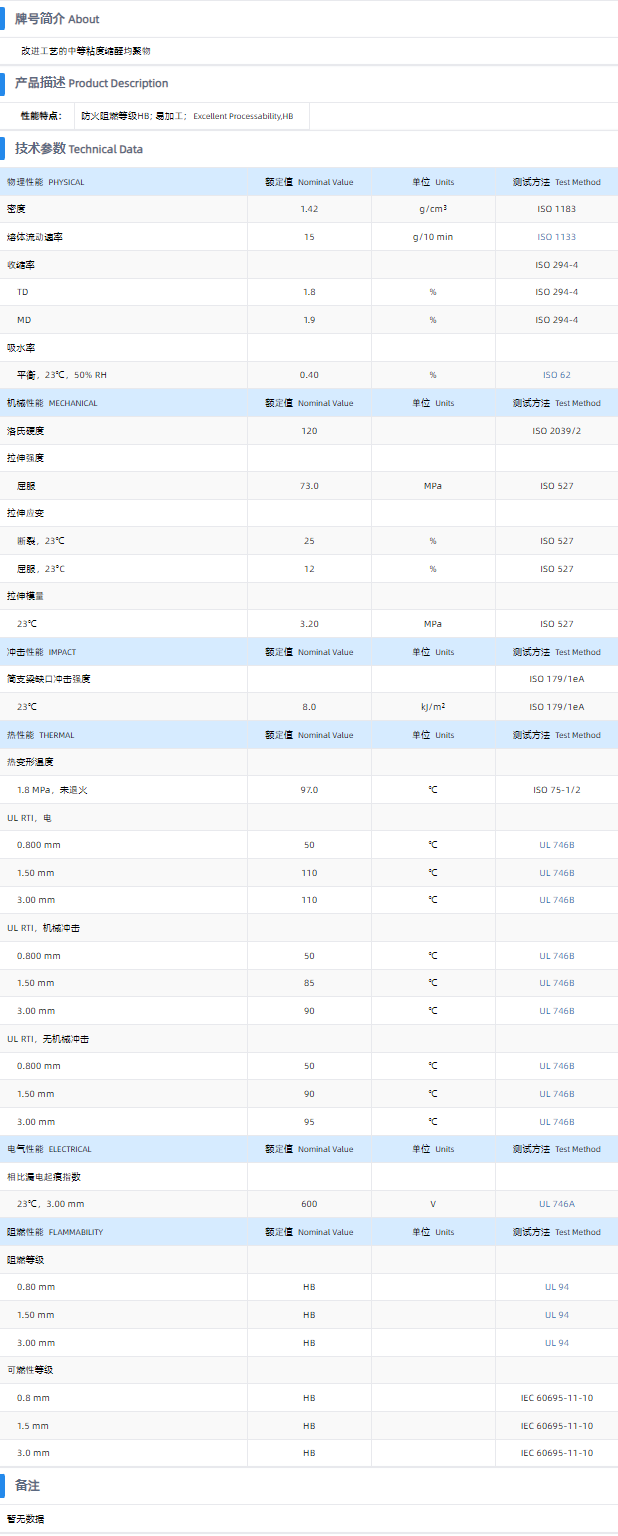Click the 备注 section heading
The height and width of the screenshot is (1536, 618).
click(x=27, y=1486)
